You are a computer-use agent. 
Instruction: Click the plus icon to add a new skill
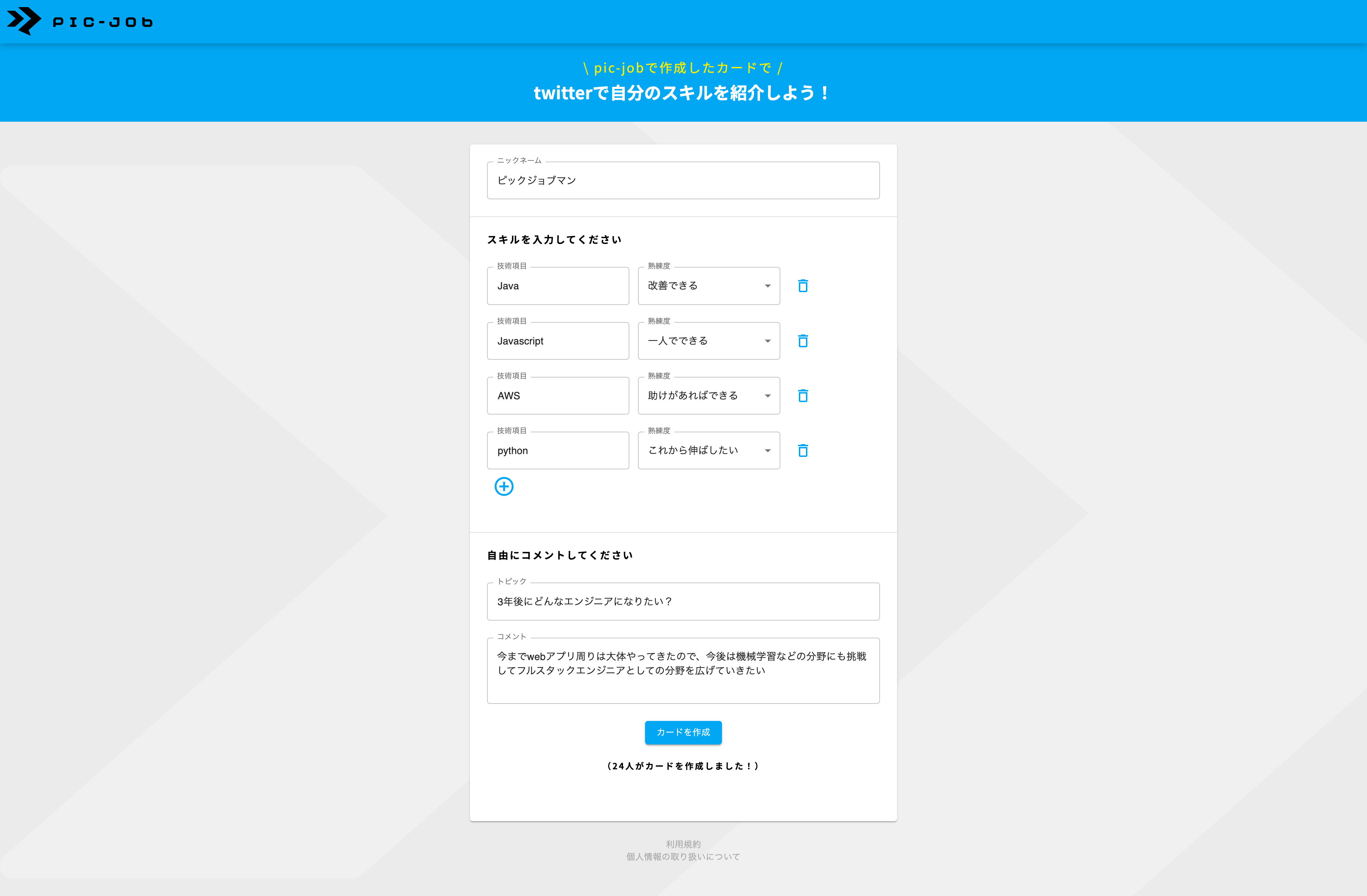pyautogui.click(x=504, y=486)
